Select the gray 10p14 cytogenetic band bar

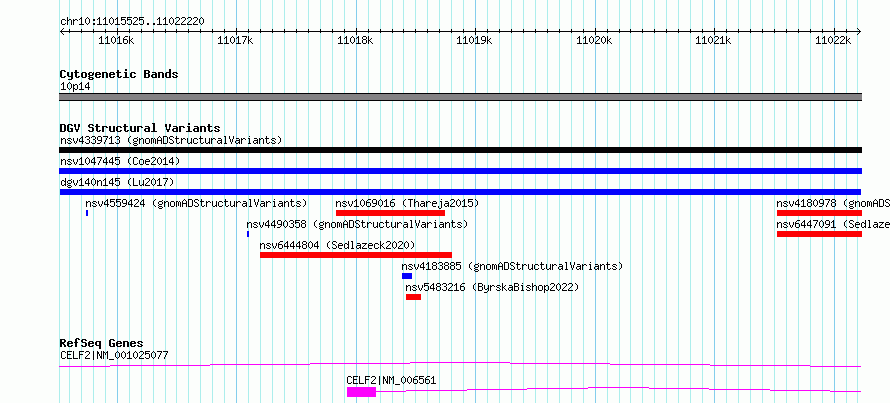point(461,97)
